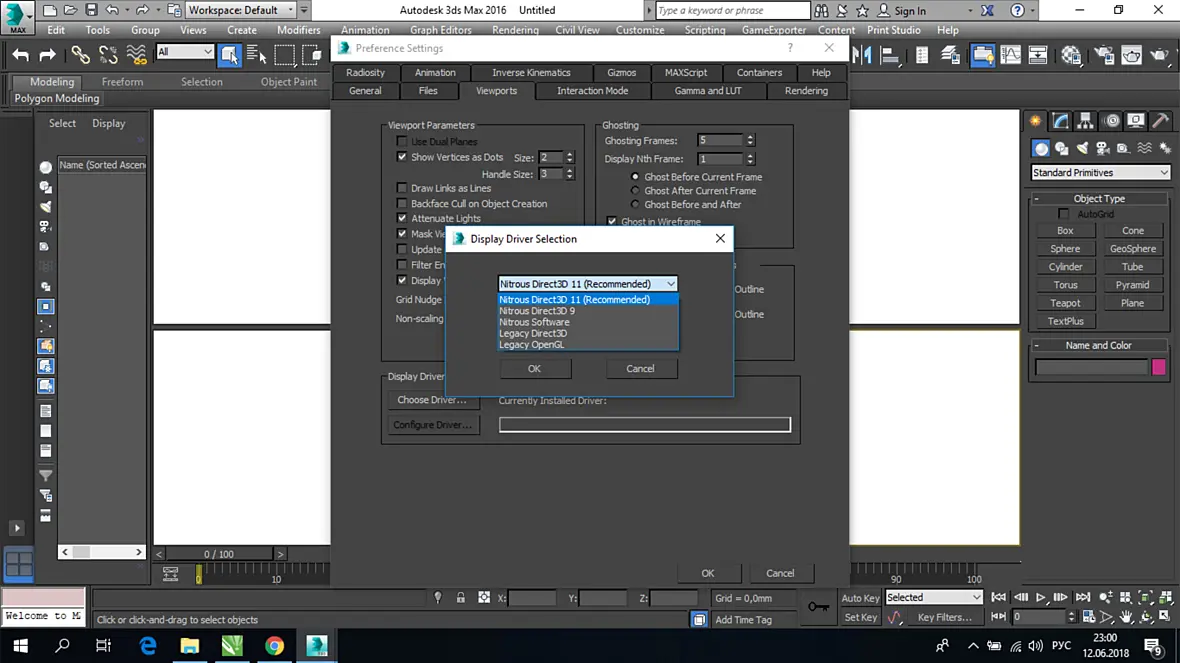Screen dimensions: 1180x663
Task: Click the object color magenta swatch
Action: (x=1158, y=366)
